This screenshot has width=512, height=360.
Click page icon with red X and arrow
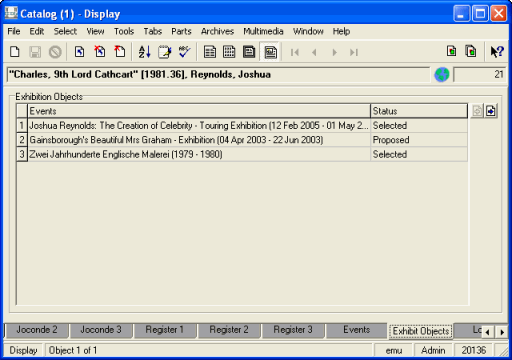click(100, 52)
